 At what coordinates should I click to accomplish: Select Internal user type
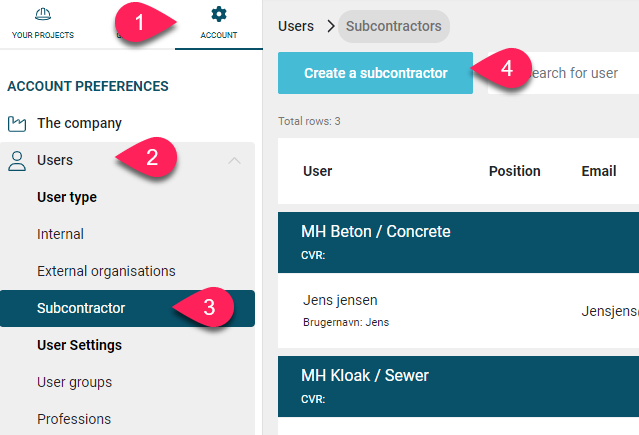pyautogui.click(x=60, y=234)
